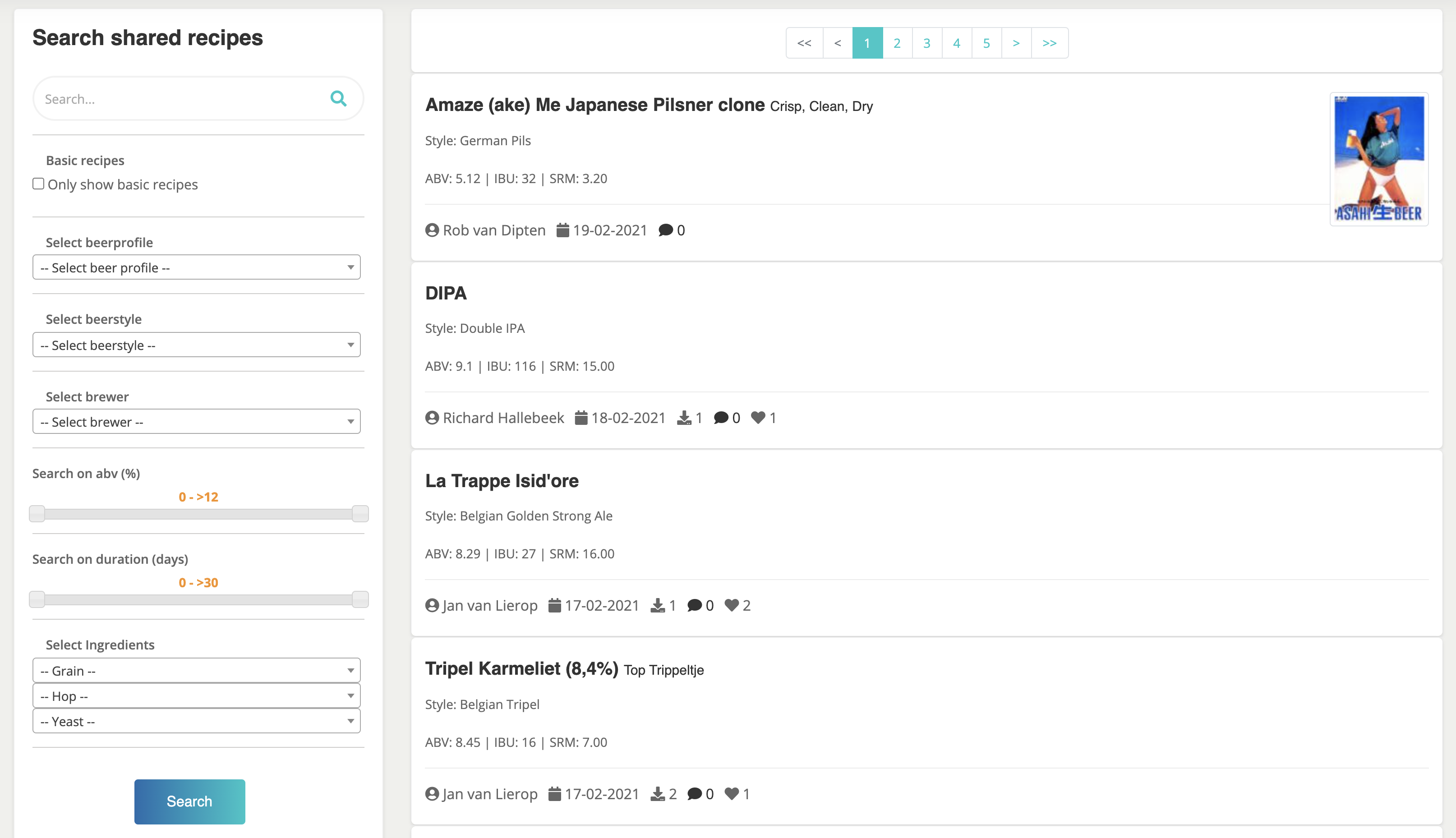Viewport: 1456px width, 838px height.
Task: Click comment bubble icon on DIPA recipe
Action: pyautogui.click(x=721, y=418)
